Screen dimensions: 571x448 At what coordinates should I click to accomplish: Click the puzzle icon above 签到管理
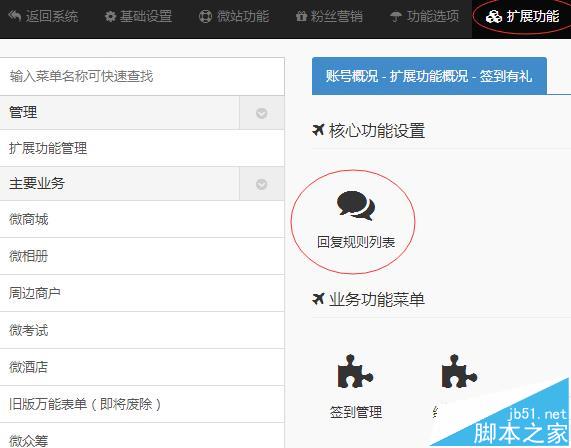(x=355, y=371)
